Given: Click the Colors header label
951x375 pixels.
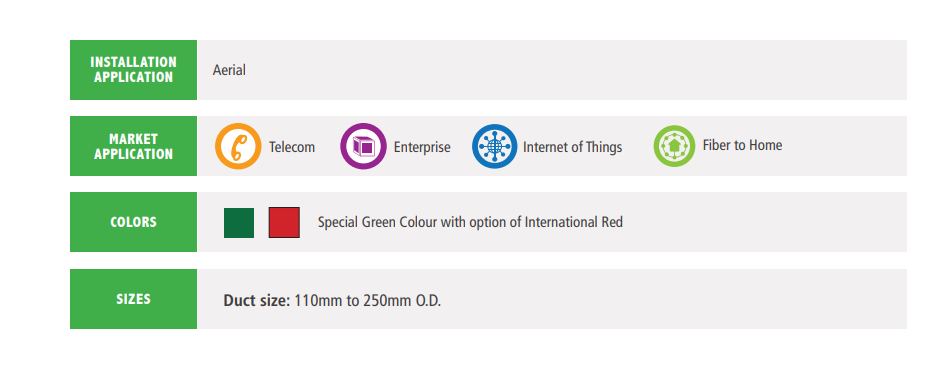Looking at the screenshot, I should (133, 222).
